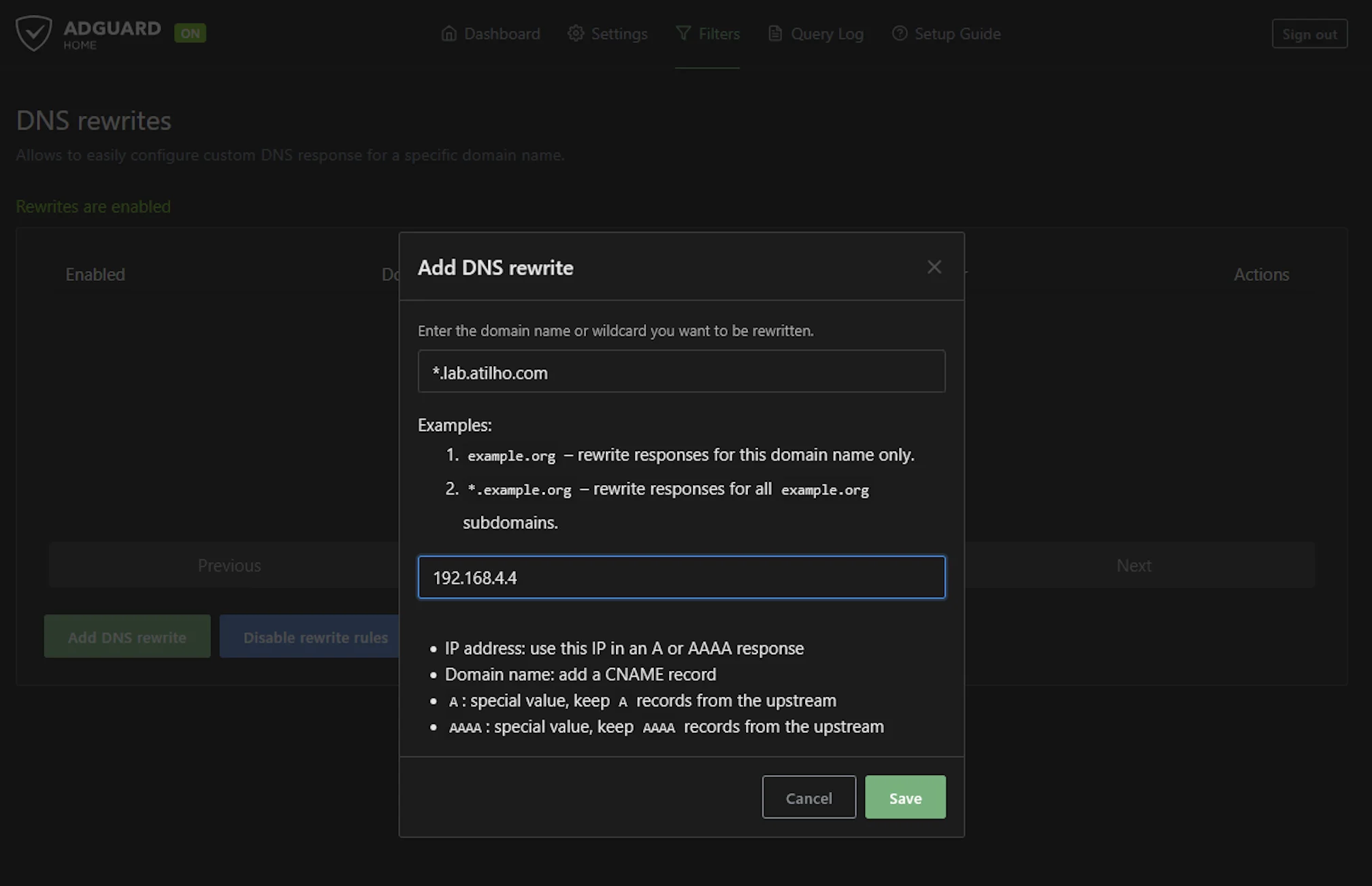Sign out of AdGuard Home

pos(1309,33)
